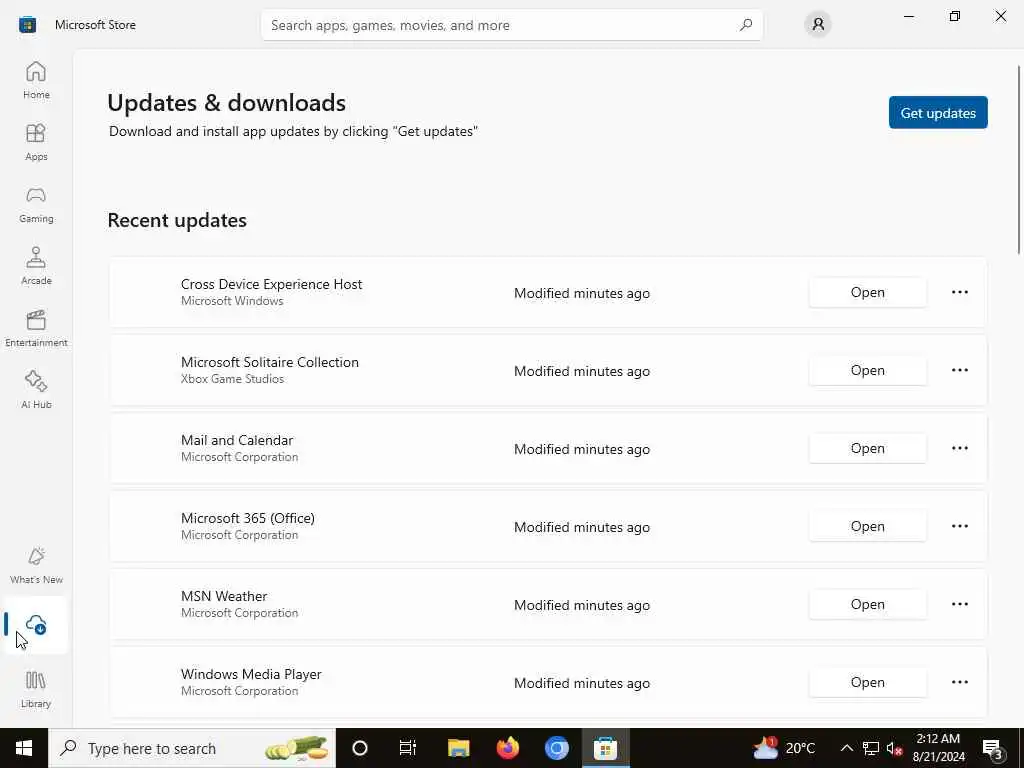Select the Microsoft 365 (Office) title

click(248, 518)
